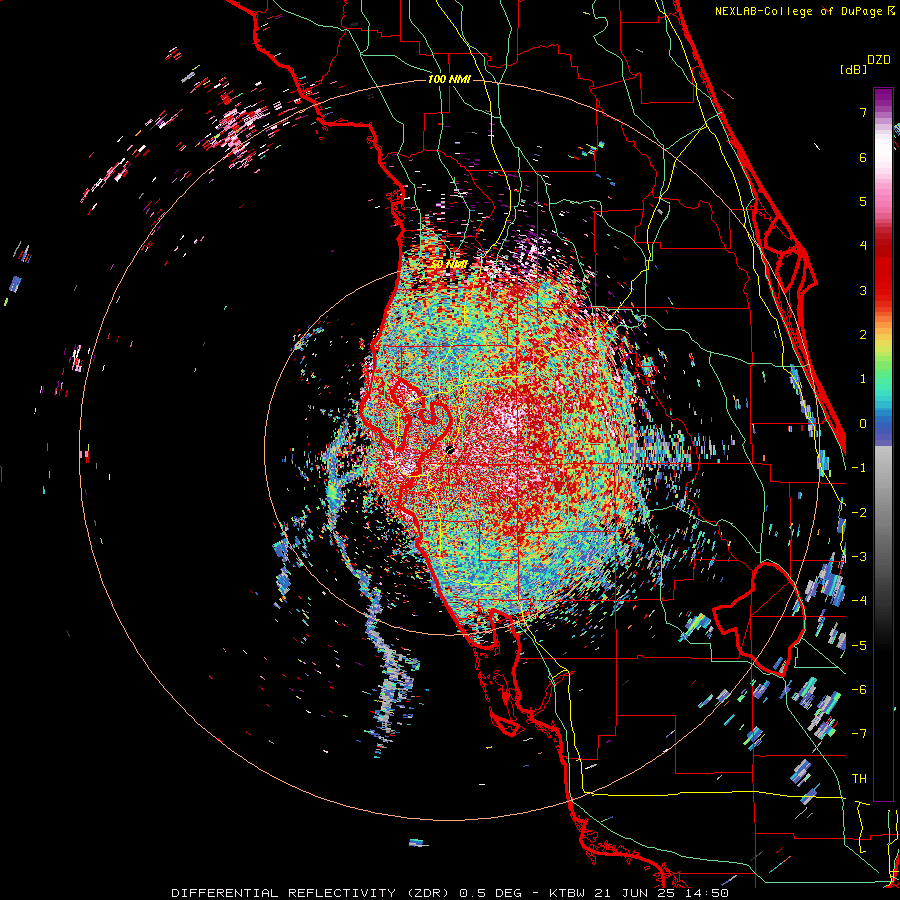Click the -4 value on the color scale

pyautogui.click(x=859, y=601)
